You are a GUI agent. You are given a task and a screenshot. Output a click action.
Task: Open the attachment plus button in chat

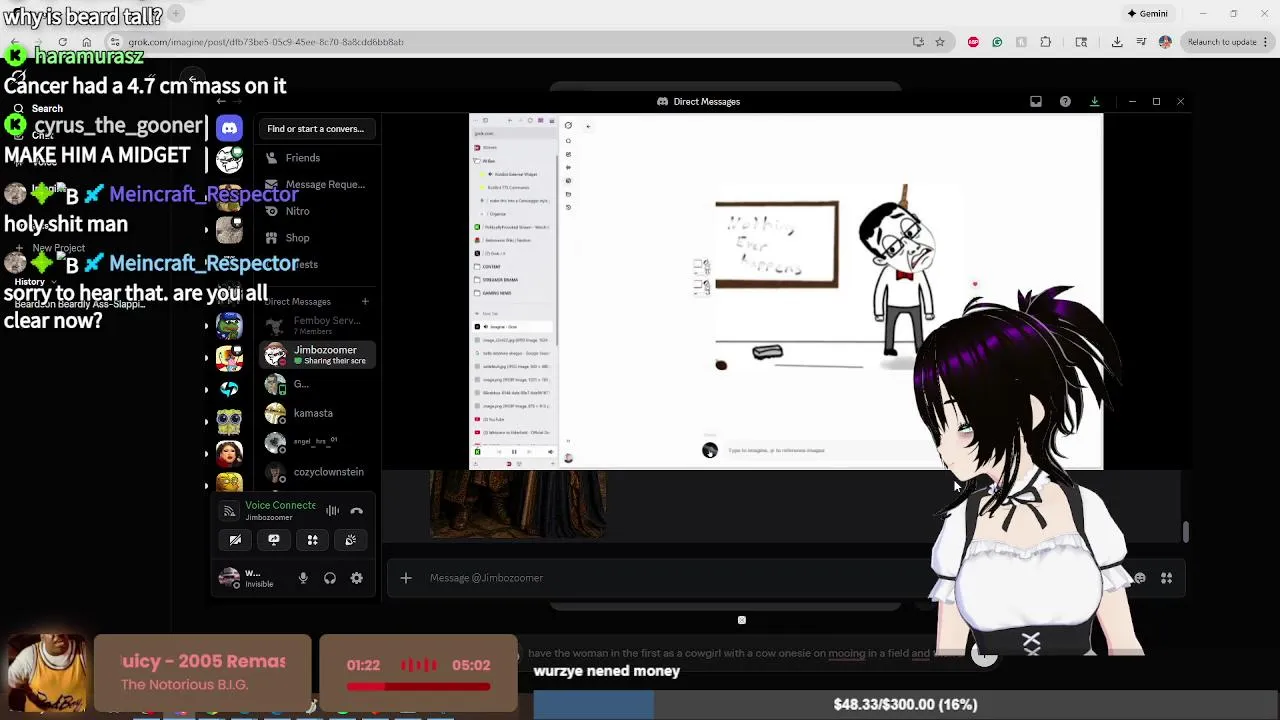coord(406,578)
